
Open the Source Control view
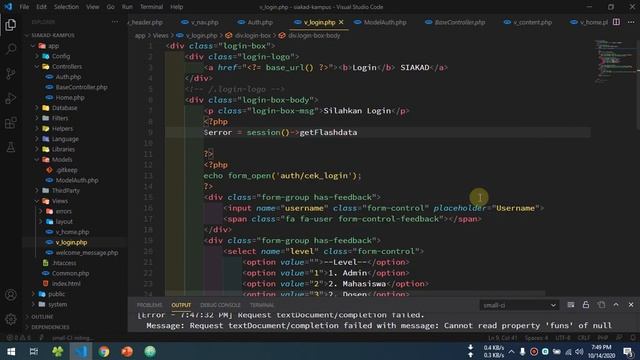11,73
